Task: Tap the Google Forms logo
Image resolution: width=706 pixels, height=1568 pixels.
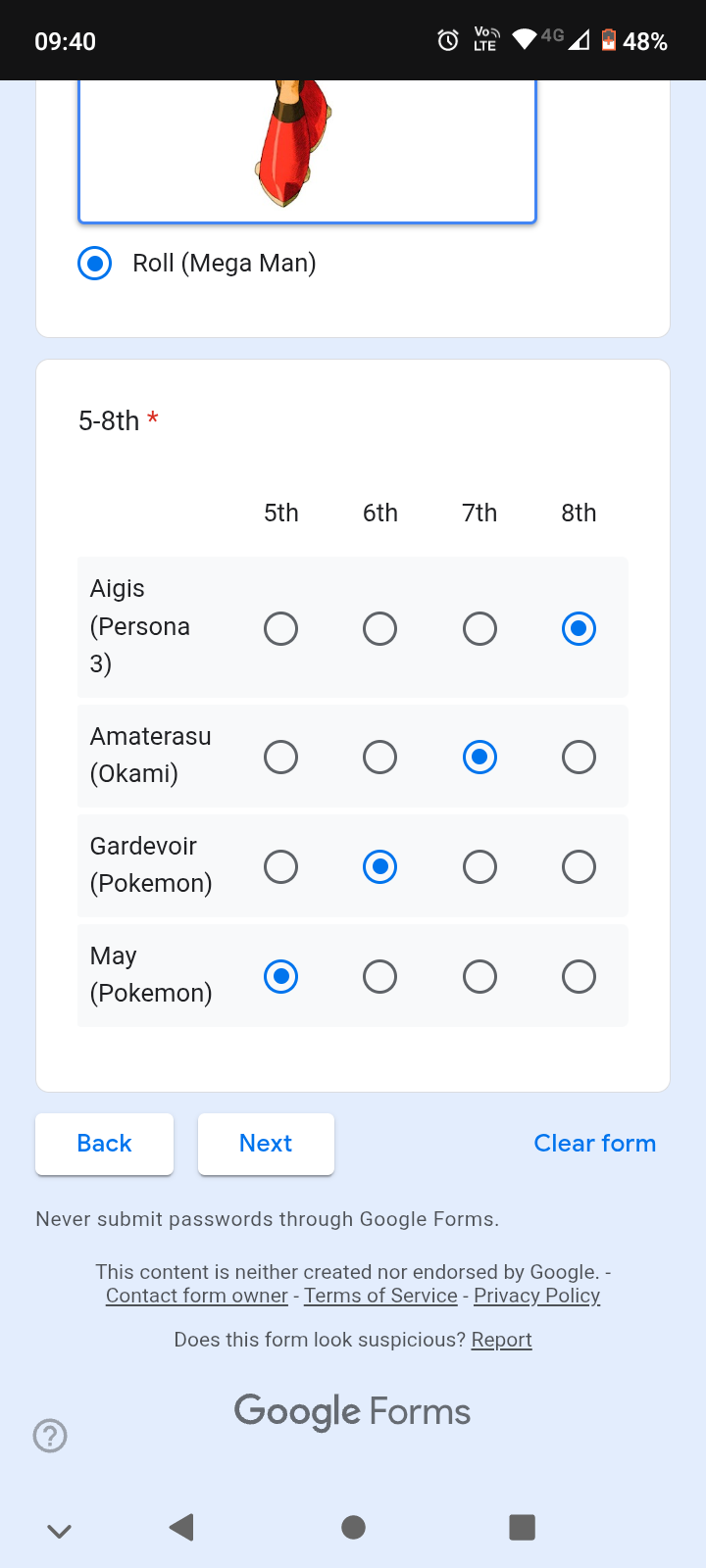Action: (x=353, y=1411)
